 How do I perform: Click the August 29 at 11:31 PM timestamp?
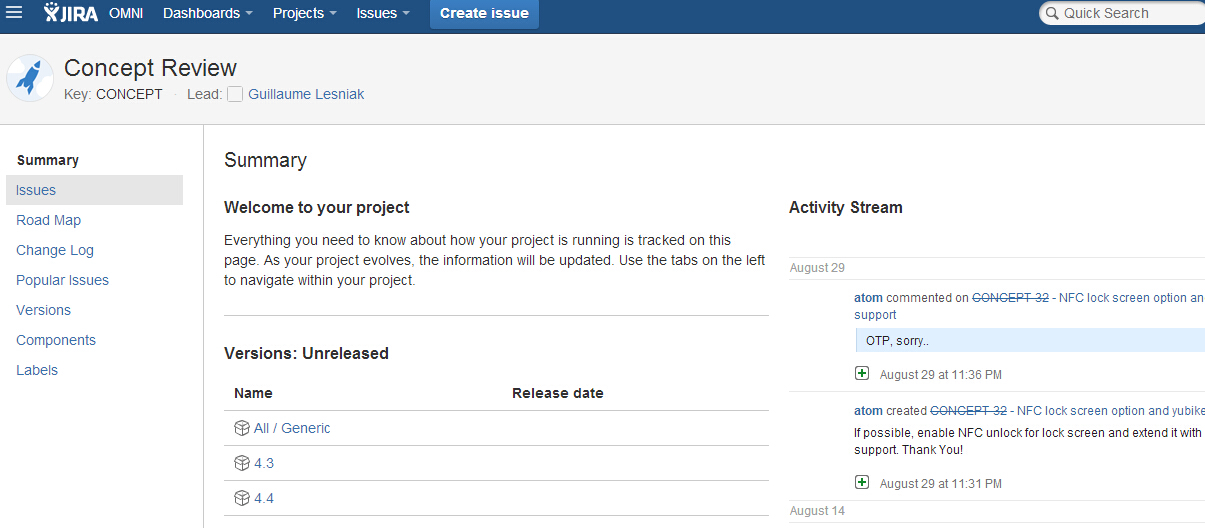(x=941, y=484)
